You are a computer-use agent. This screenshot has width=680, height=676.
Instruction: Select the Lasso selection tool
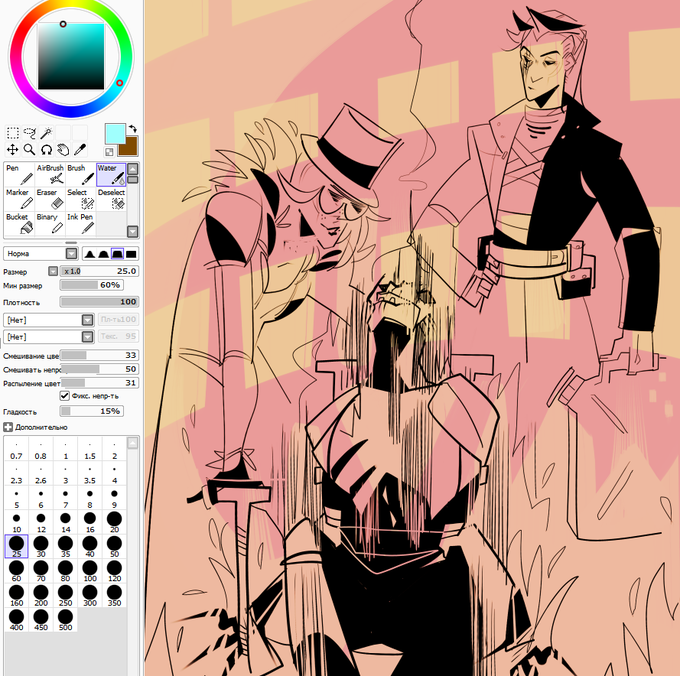tap(29, 133)
